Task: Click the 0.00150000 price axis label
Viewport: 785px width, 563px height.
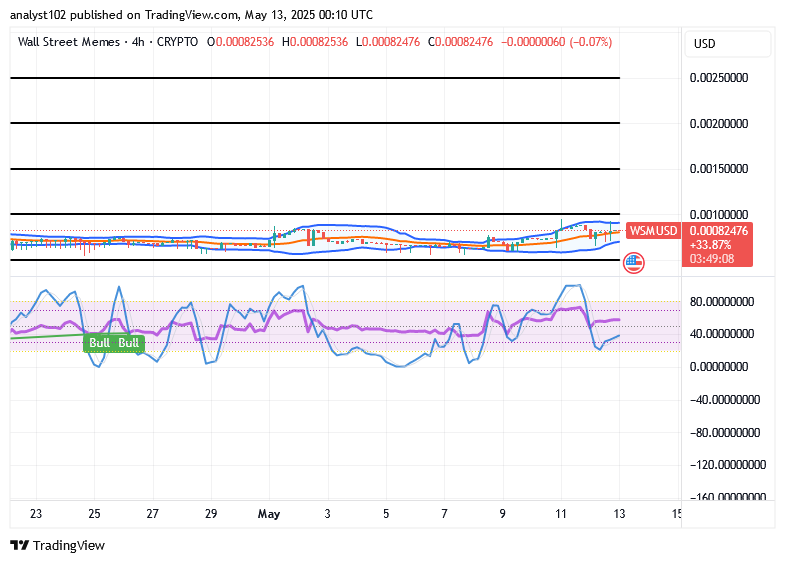Action: [719, 169]
